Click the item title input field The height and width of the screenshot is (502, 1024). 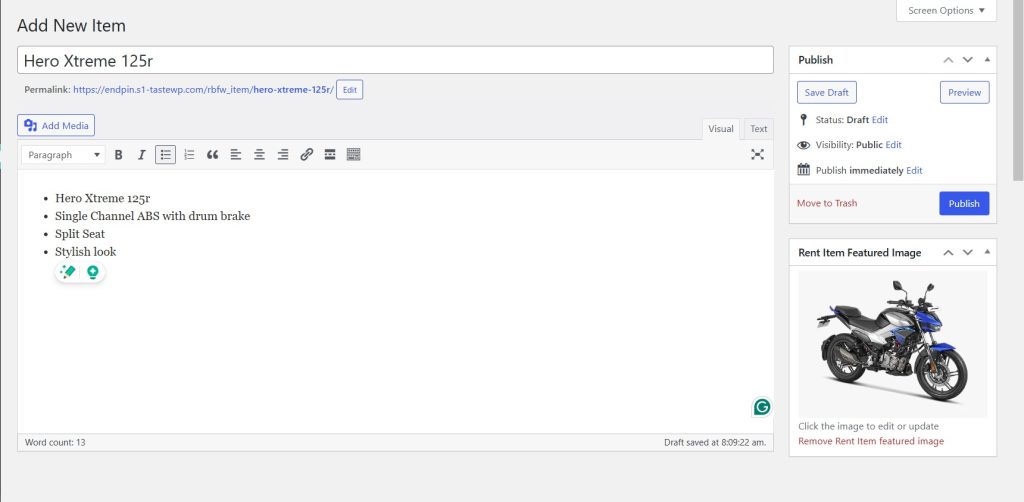tap(395, 60)
